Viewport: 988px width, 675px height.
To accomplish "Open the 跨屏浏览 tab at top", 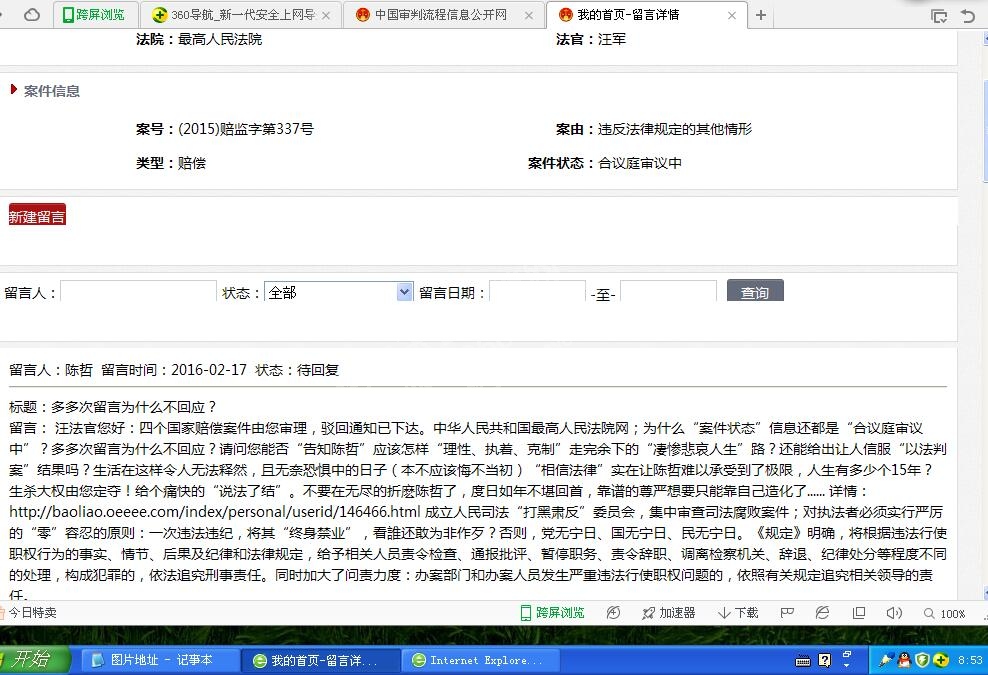I will 93,14.
